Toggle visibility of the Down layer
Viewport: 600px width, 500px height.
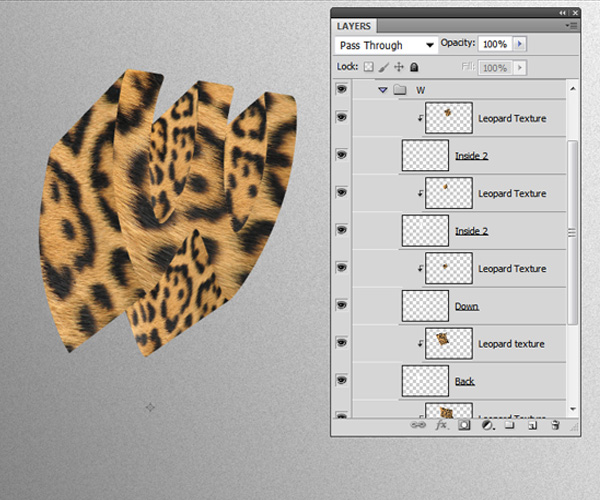[x=341, y=305]
